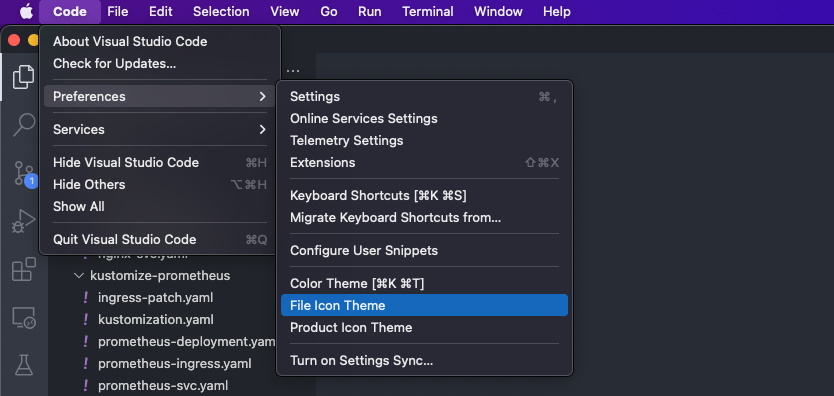
Task: Open the Help menu
Action: click(x=556, y=11)
